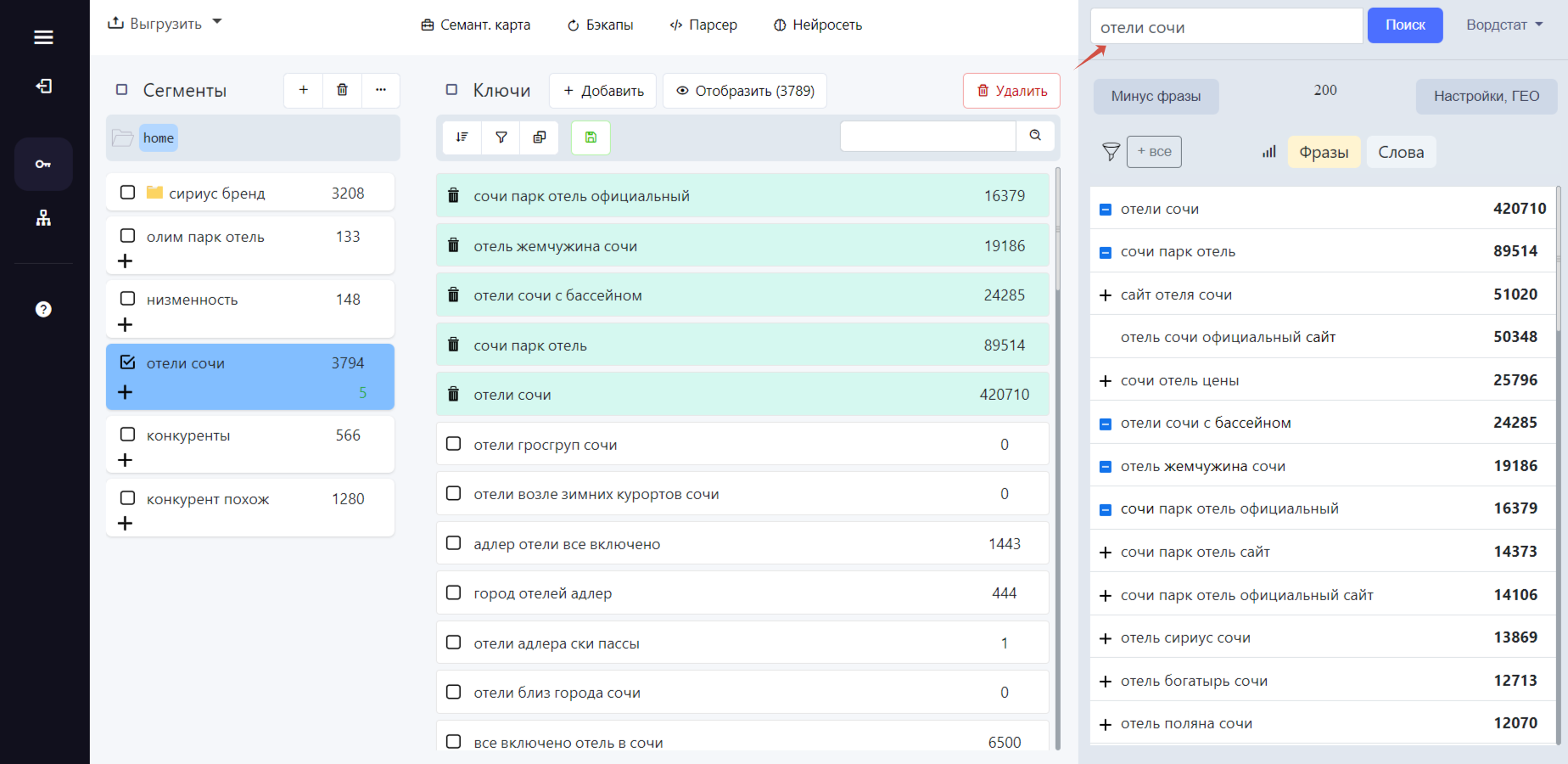Open the Бэкапы menu item
The height and width of the screenshot is (764, 1568).
pos(600,25)
